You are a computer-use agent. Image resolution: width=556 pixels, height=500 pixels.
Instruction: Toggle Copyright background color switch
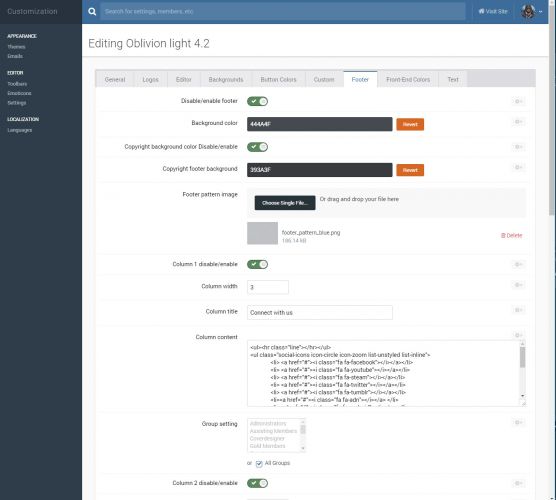coord(257,147)
